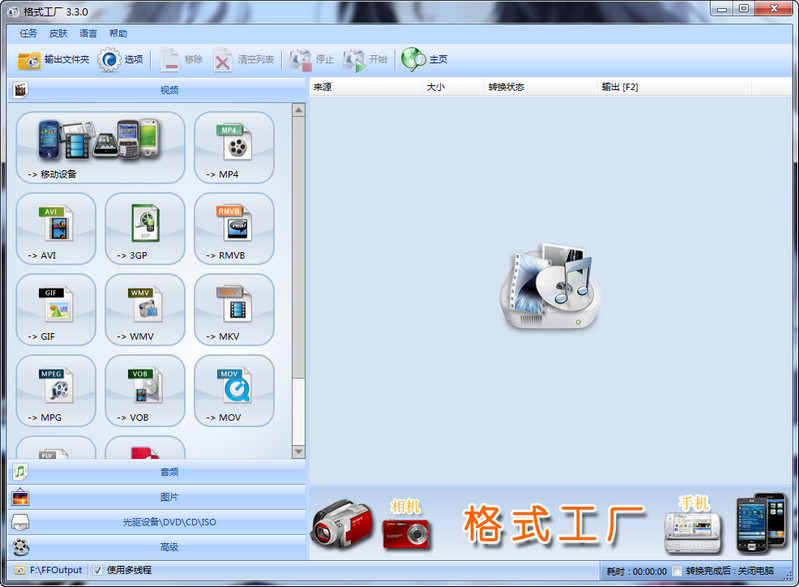The height and width of the screenshot is (587, 799).
Task: Expand the 音频 audio category
Action: [x=157, y=472]
